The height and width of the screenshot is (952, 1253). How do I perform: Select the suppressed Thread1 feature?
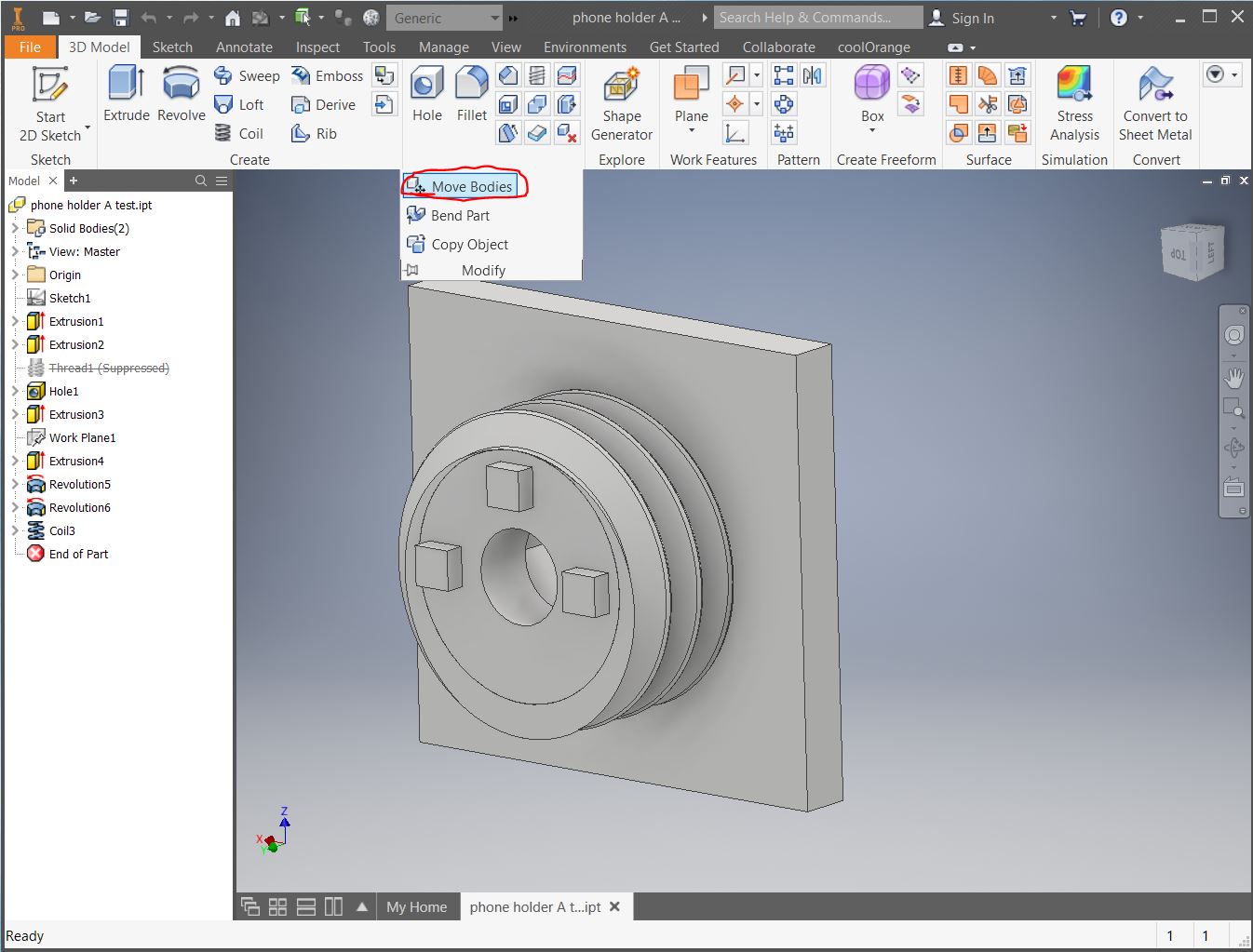[99, 368]
